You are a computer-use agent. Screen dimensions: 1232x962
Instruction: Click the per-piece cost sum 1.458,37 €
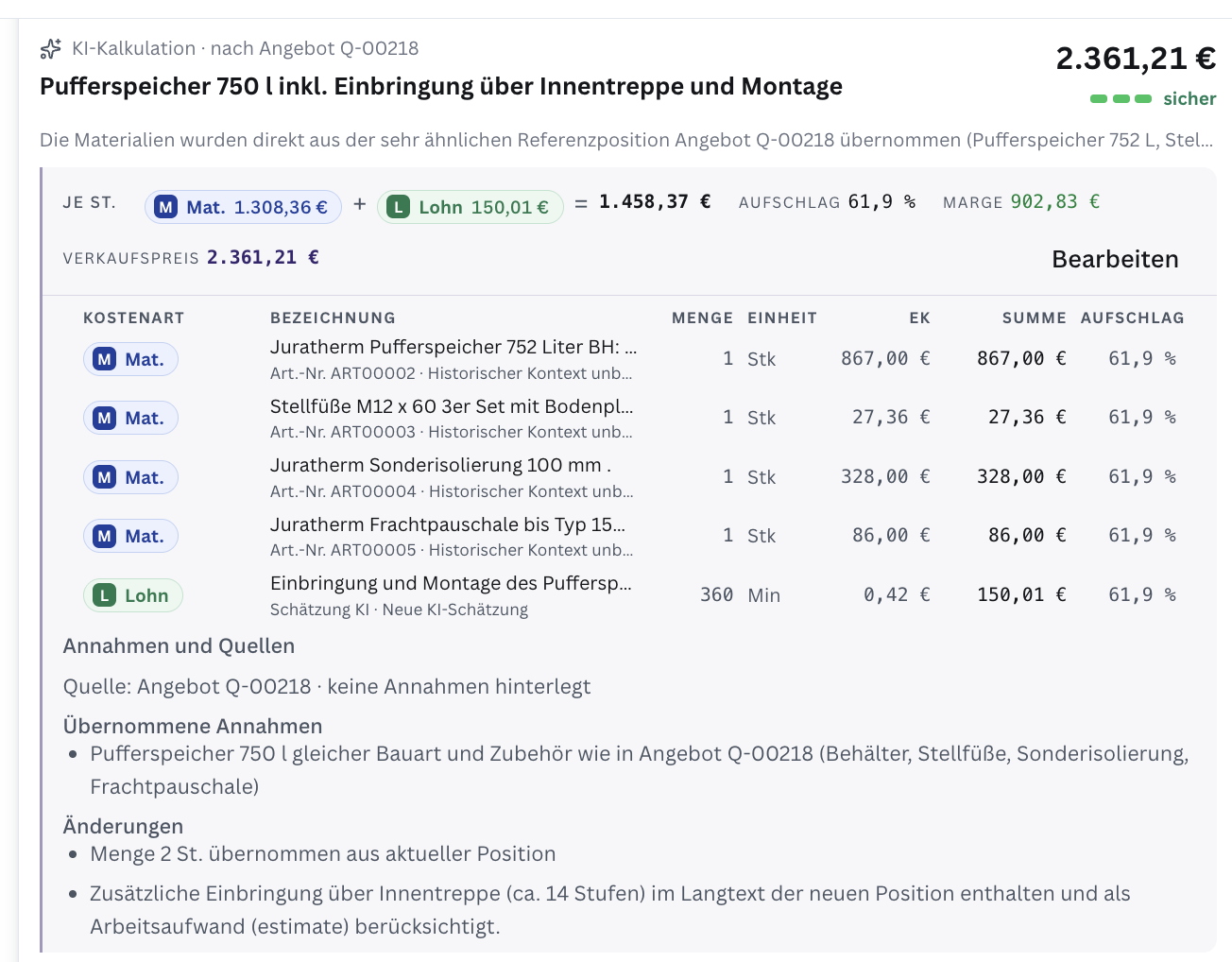pyautogui.click(x=655, y=202)
